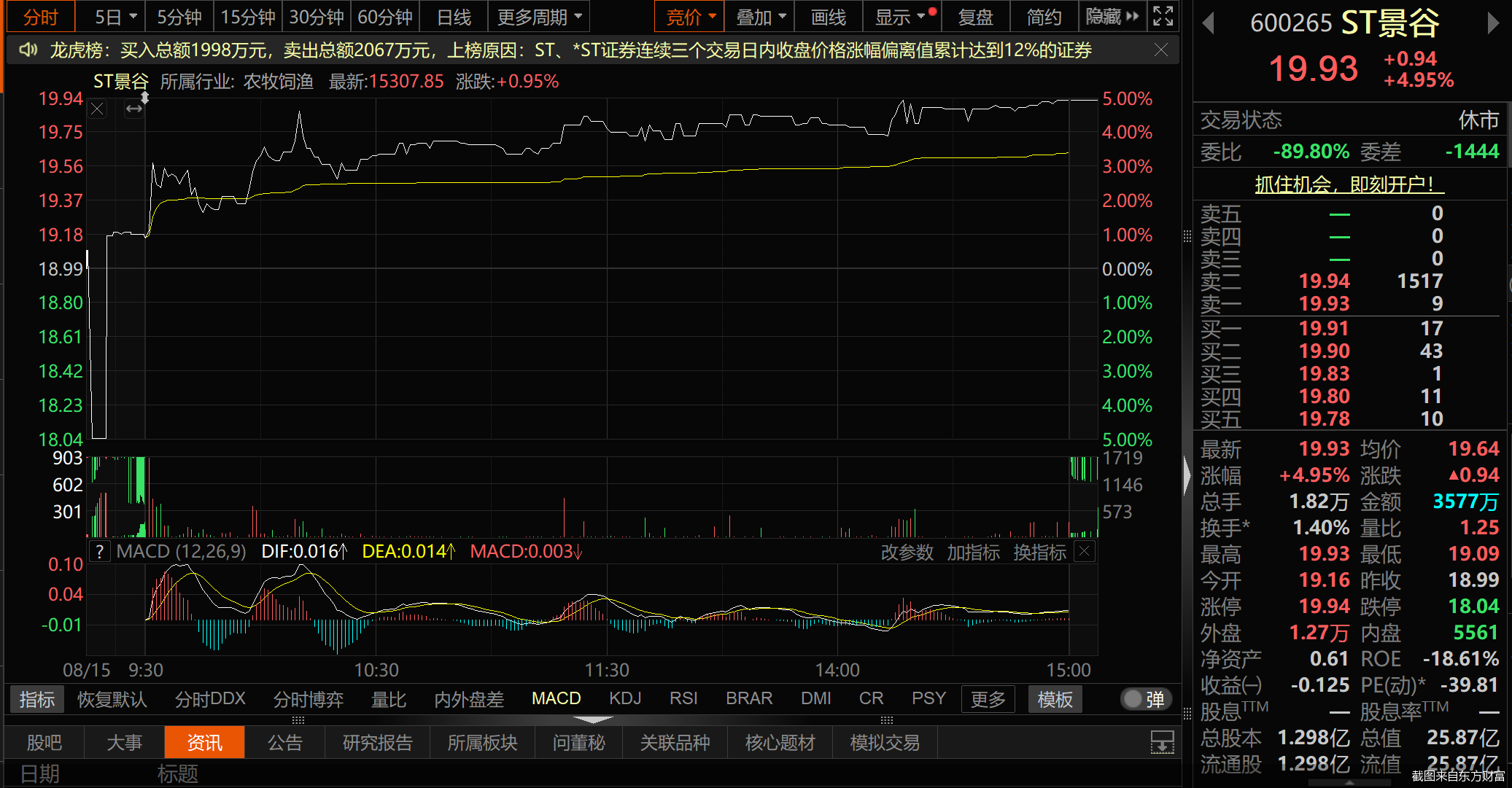This screenshot has height=788, width=1512.
Task: Collapse the bottom panel triangle handle
Action: (593, 719)
